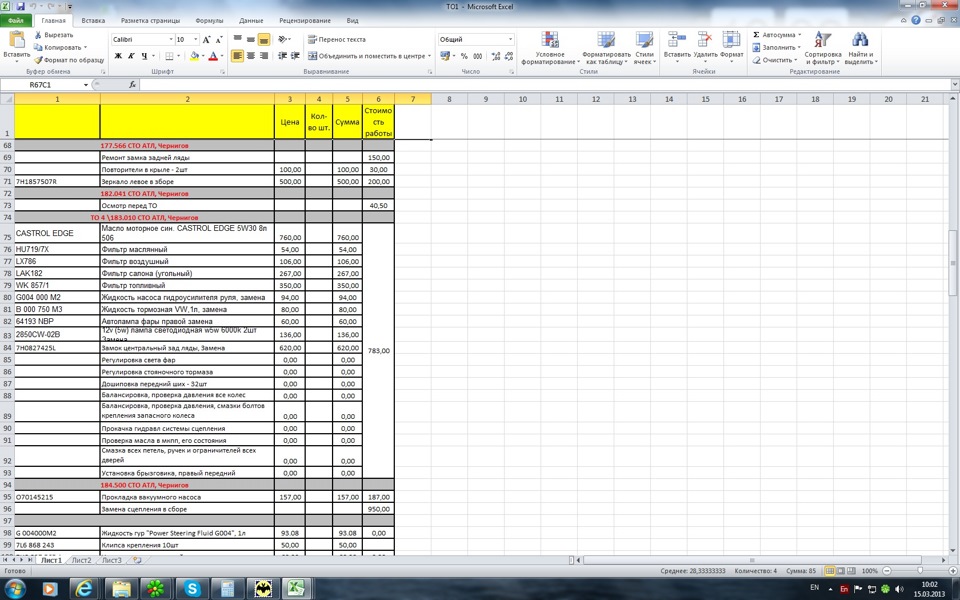960x600 pixels.
Task: Toggle underline Ч formatting
Action: tap(144, 56)
